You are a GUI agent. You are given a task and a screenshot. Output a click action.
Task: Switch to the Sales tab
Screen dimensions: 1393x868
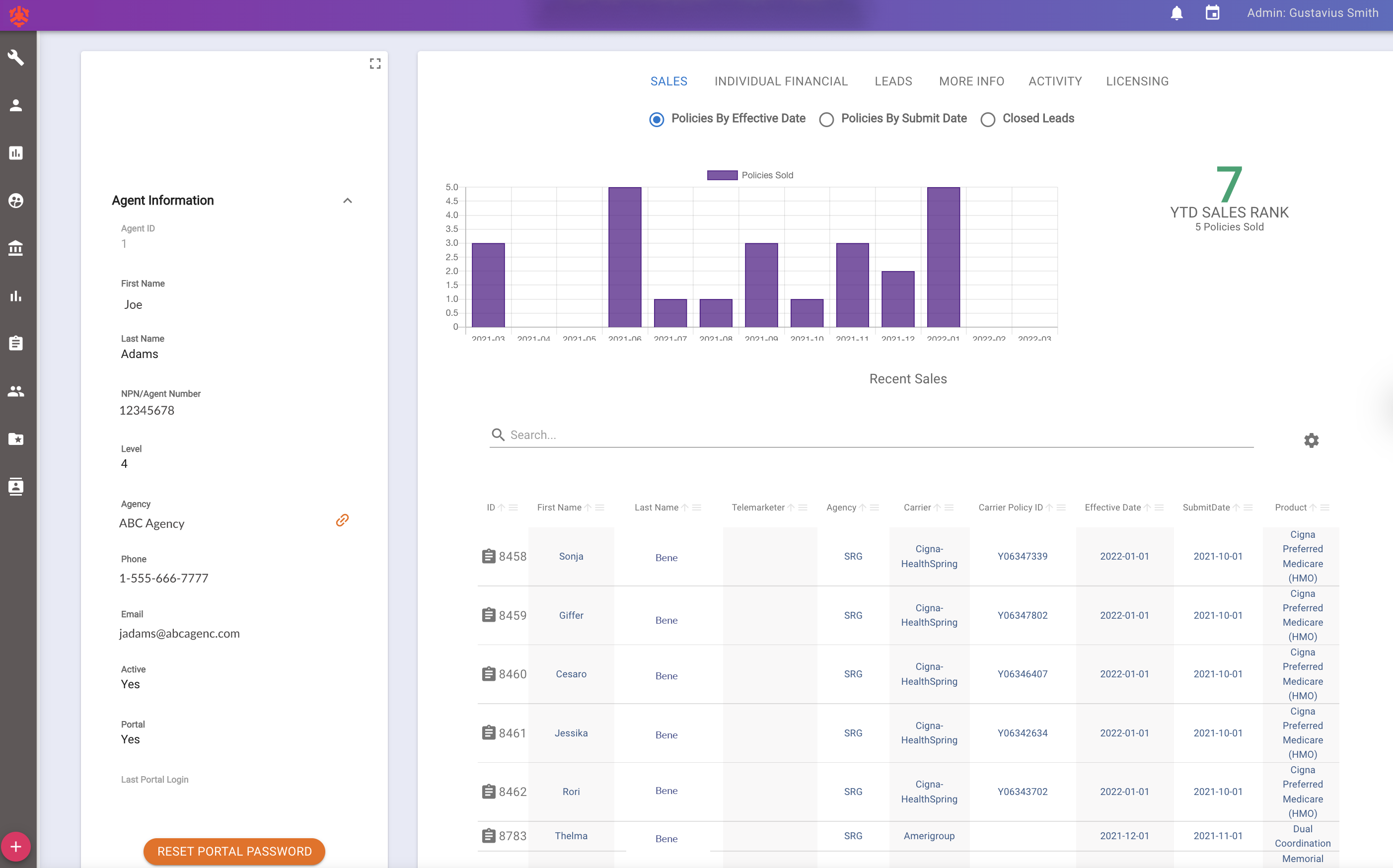[668, 81]
